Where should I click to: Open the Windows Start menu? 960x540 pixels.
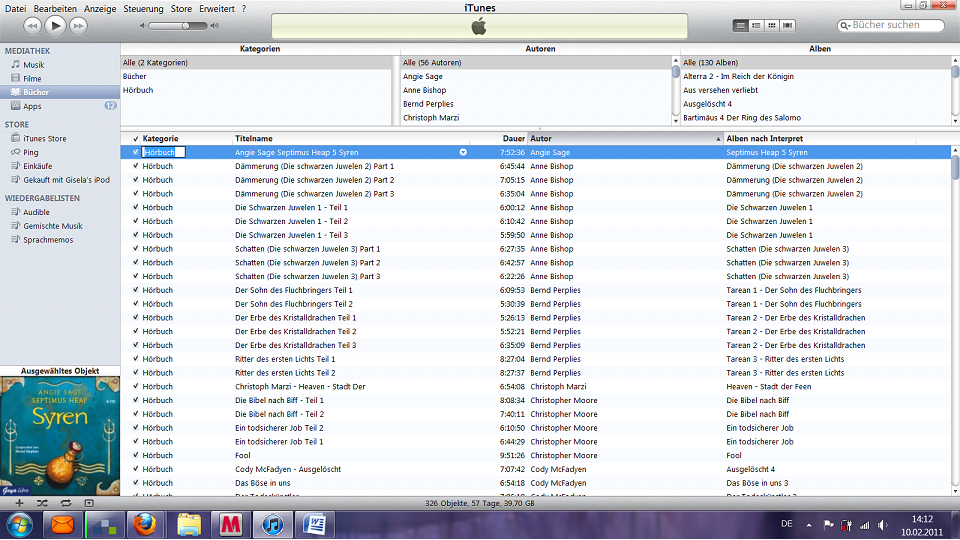tap(20, 525)
